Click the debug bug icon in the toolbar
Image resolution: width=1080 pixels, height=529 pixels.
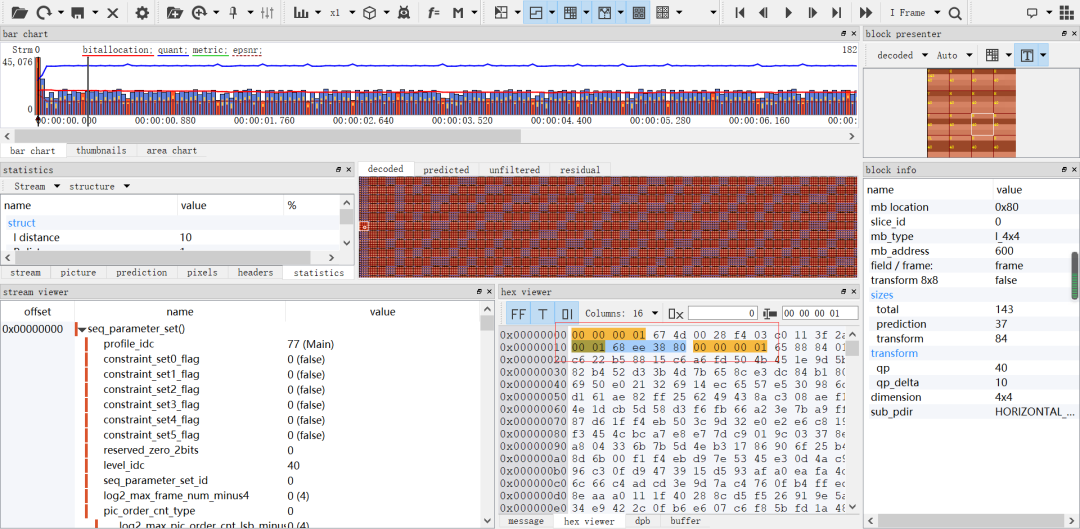[402, 13]
